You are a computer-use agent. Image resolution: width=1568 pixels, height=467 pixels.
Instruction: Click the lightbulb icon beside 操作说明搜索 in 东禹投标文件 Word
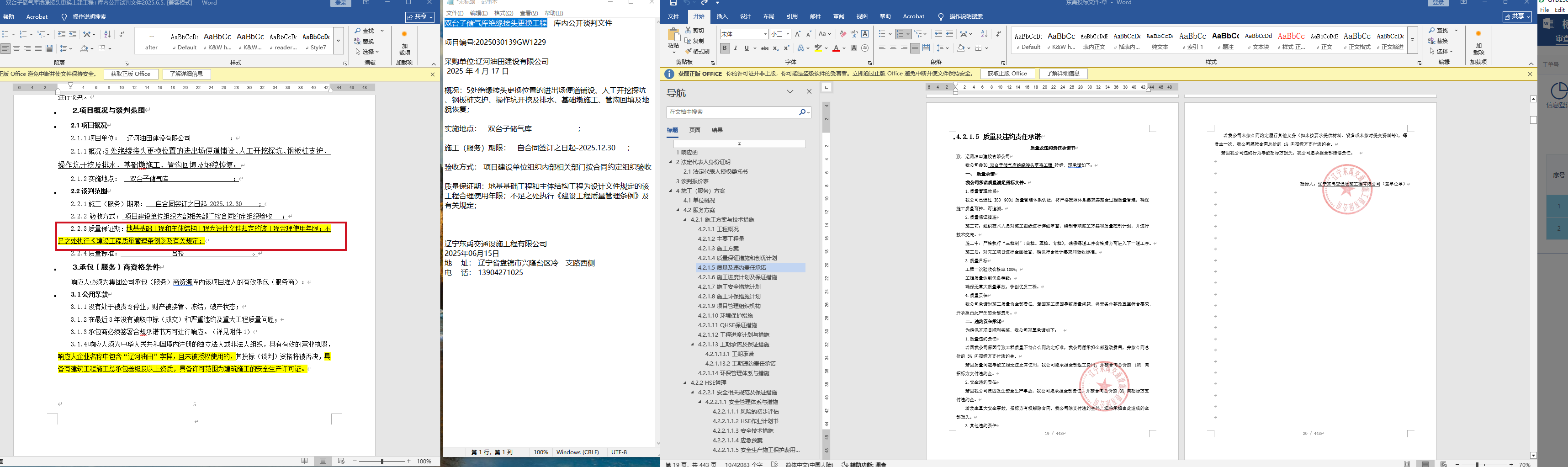(941, 16)
